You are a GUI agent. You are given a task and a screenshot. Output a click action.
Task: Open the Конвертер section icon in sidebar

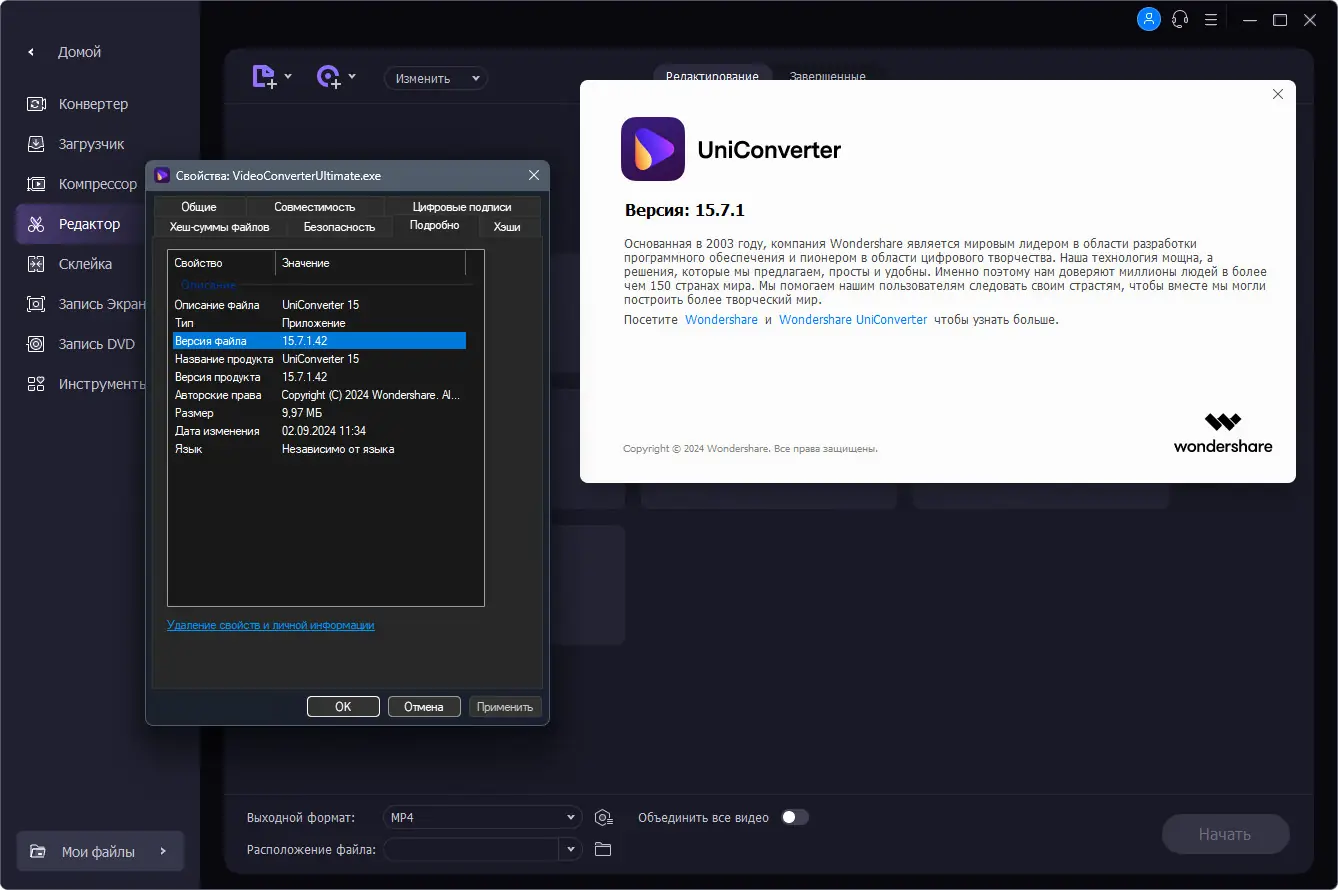coord(36,104)
